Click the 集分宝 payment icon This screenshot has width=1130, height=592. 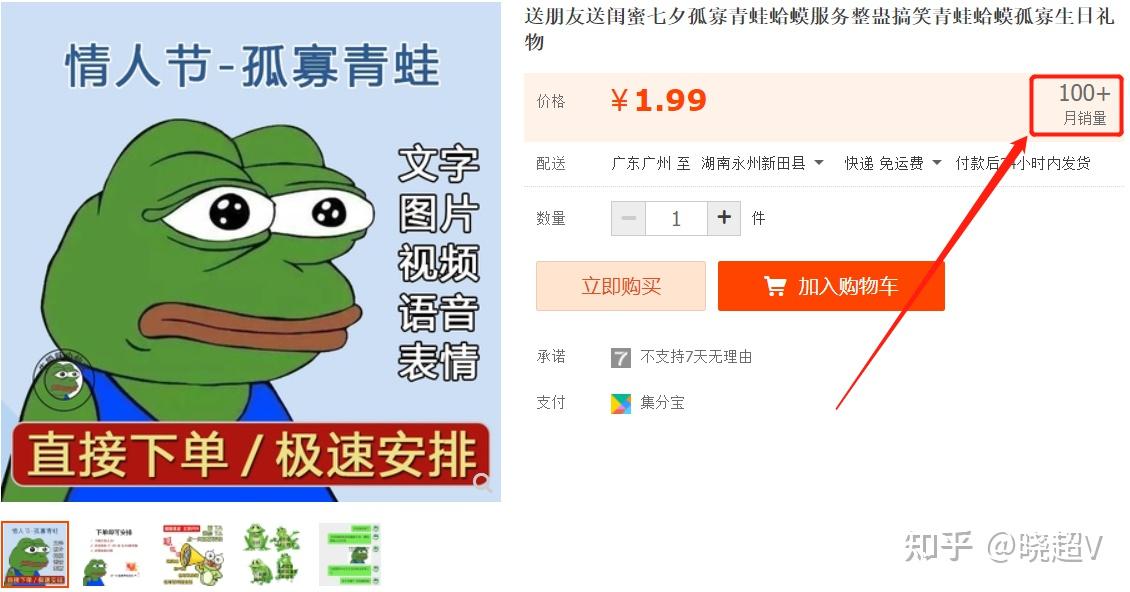(x=620, y=403)
